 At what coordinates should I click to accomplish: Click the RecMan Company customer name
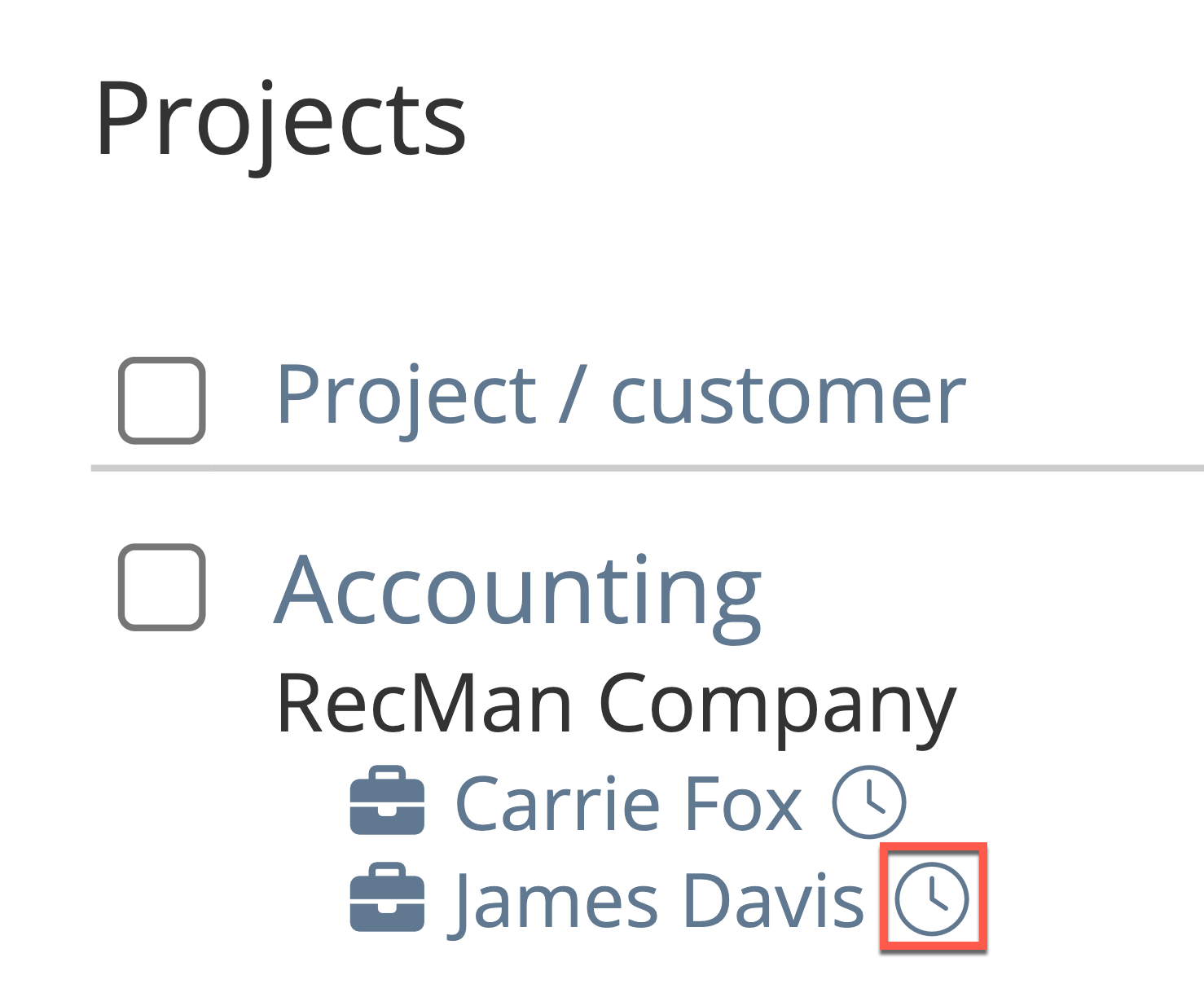click(x=615, y=704)
